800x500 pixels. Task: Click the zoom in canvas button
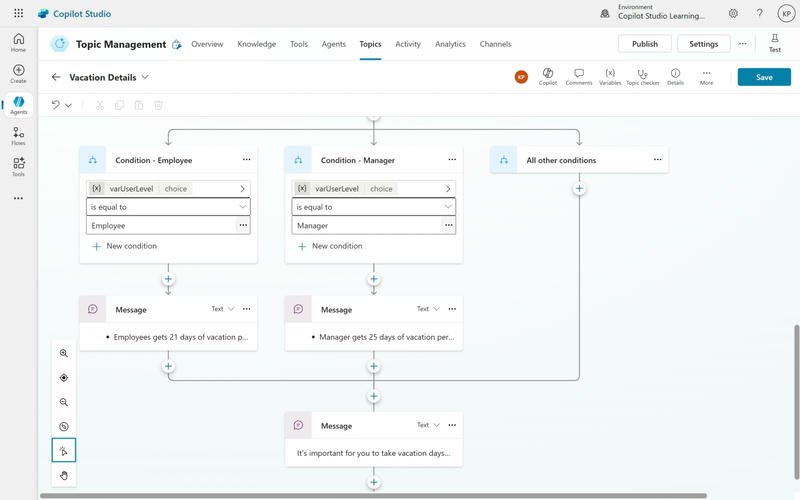click(64, 354)
